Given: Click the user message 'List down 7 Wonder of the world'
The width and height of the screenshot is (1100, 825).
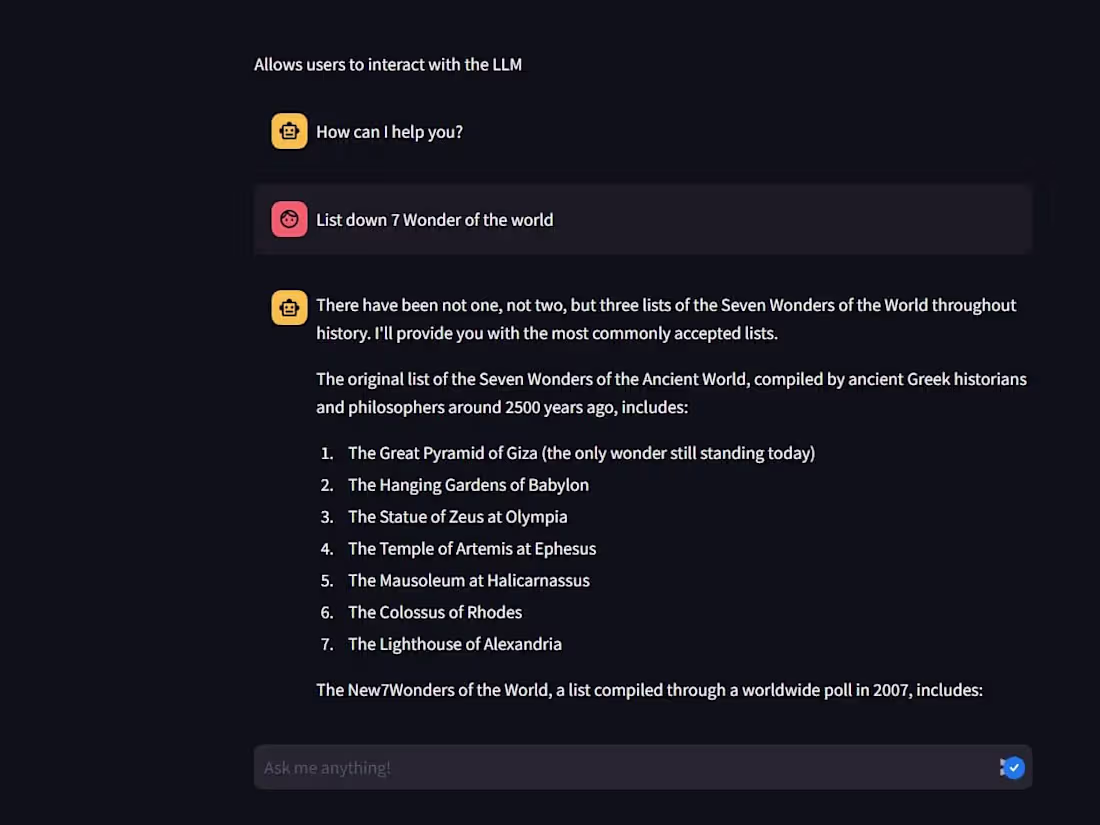Looking at the screenshot, I should [x=434, y=220].
